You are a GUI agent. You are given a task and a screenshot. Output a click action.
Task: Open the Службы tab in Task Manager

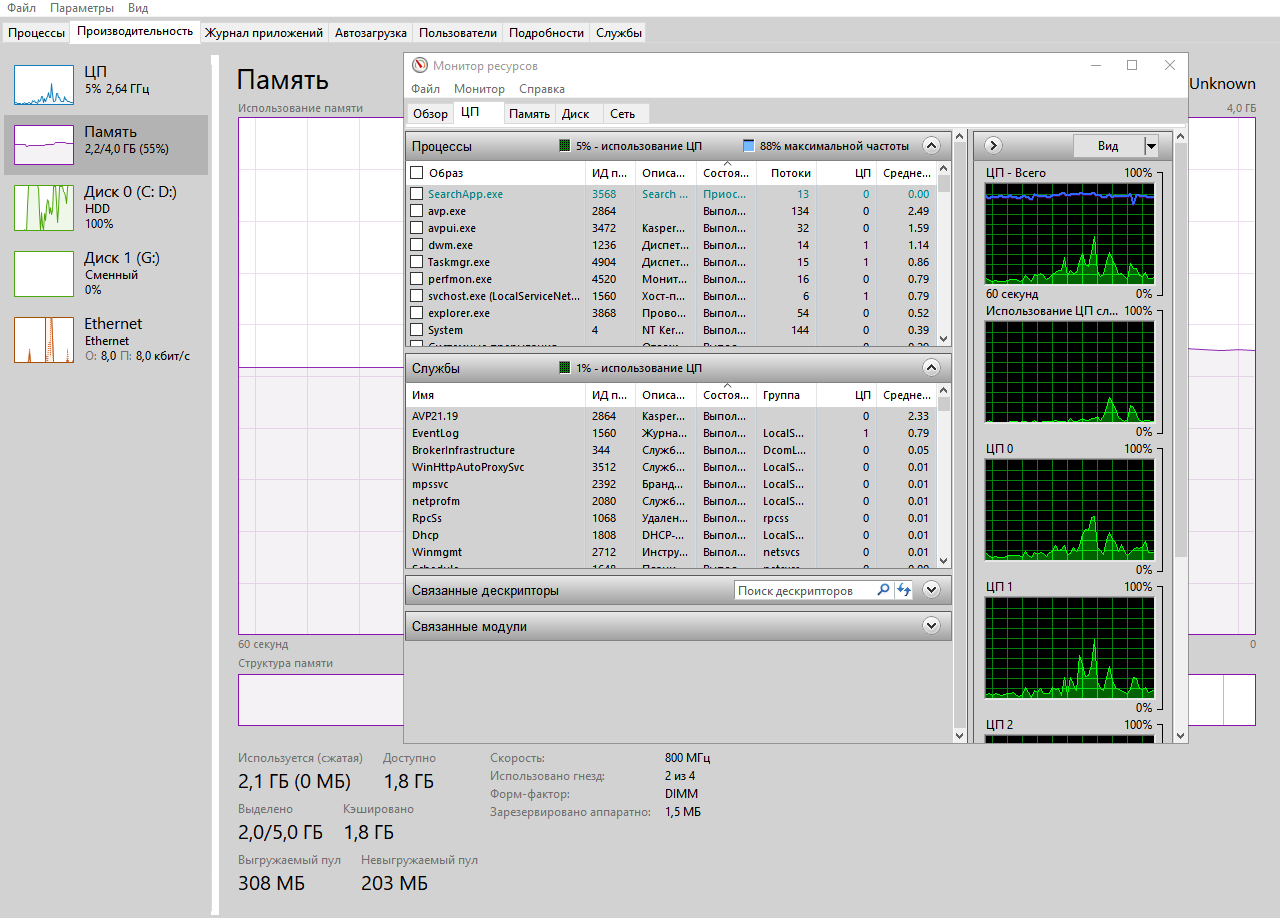pos(619,33)
